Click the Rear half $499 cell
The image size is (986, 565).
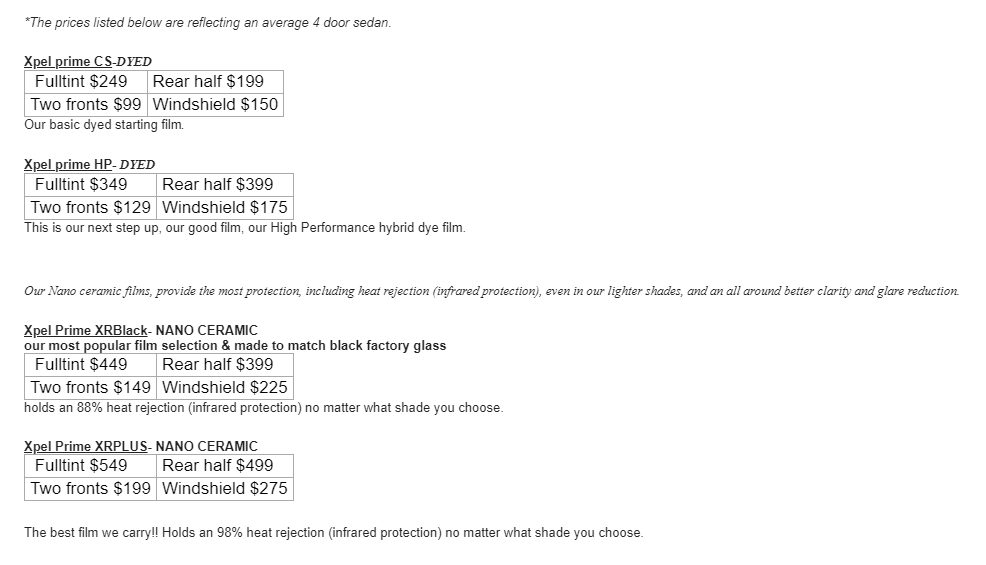point(217,465)
